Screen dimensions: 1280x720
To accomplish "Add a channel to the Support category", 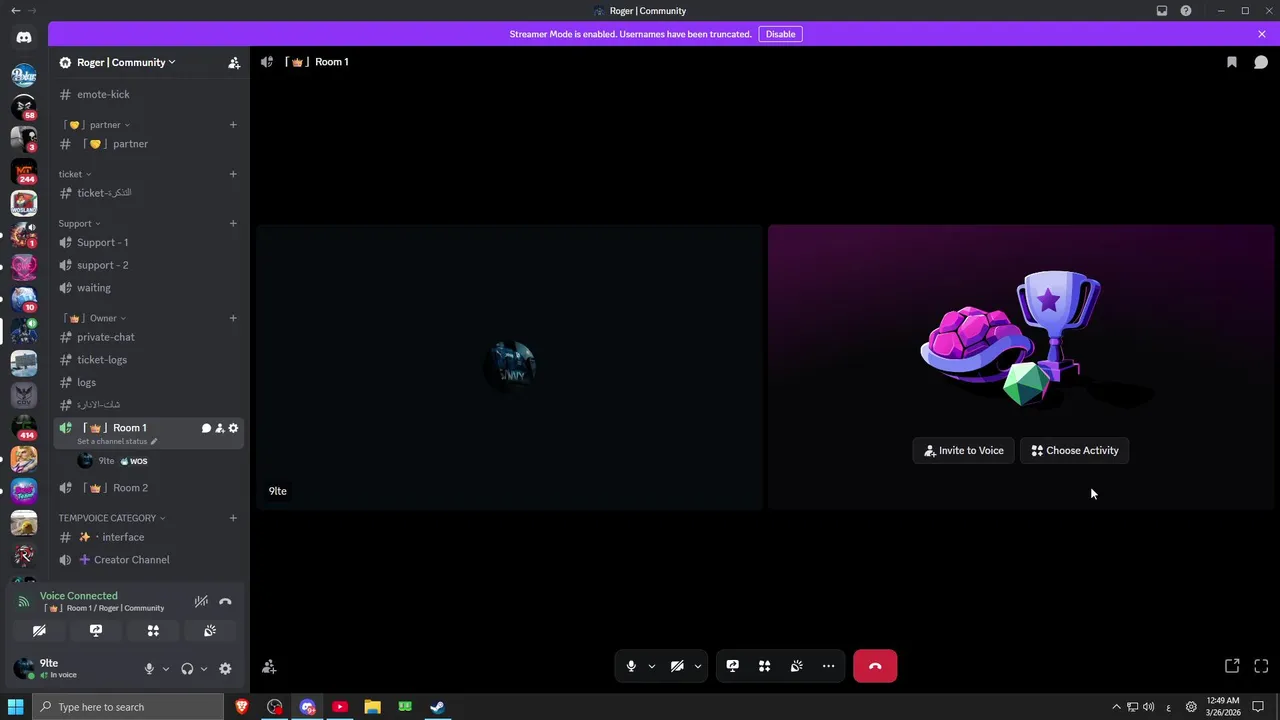I will coord(233,223).
